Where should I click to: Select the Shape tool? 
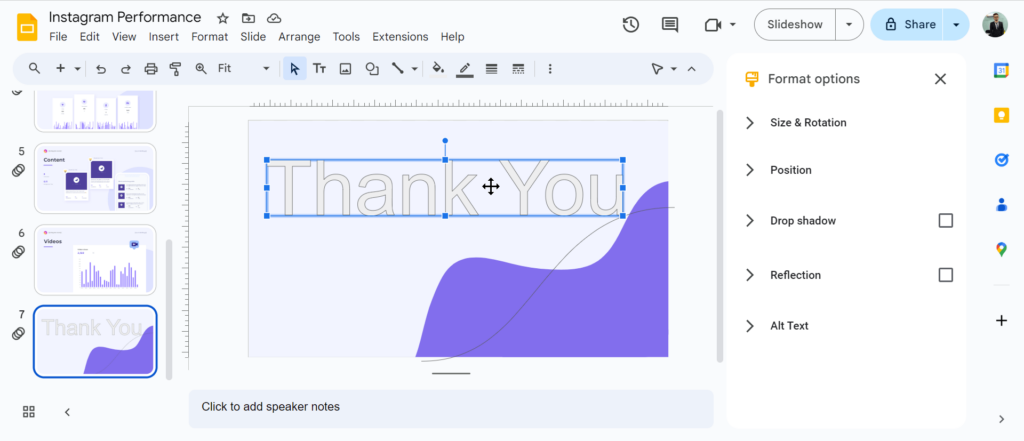tap(372, 69)
